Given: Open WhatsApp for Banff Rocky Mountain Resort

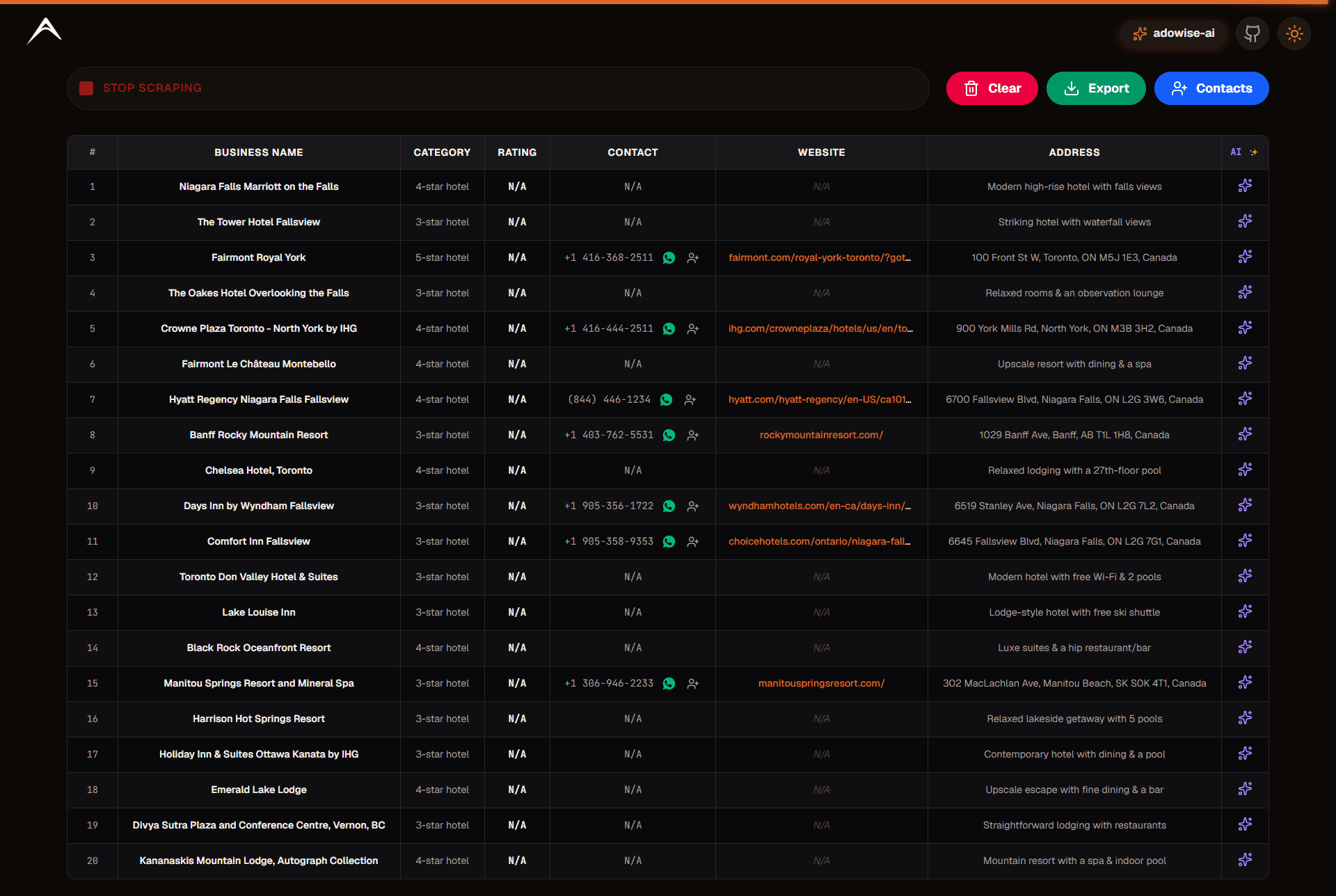Looking at the screenshot, I should coord(669,435).
